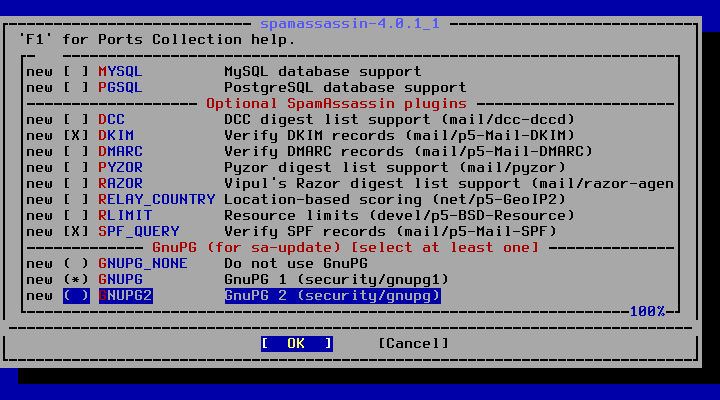Enable the PGSQL option checkbox
Viewport: 720px width, 400px height.
click(76, 88)
